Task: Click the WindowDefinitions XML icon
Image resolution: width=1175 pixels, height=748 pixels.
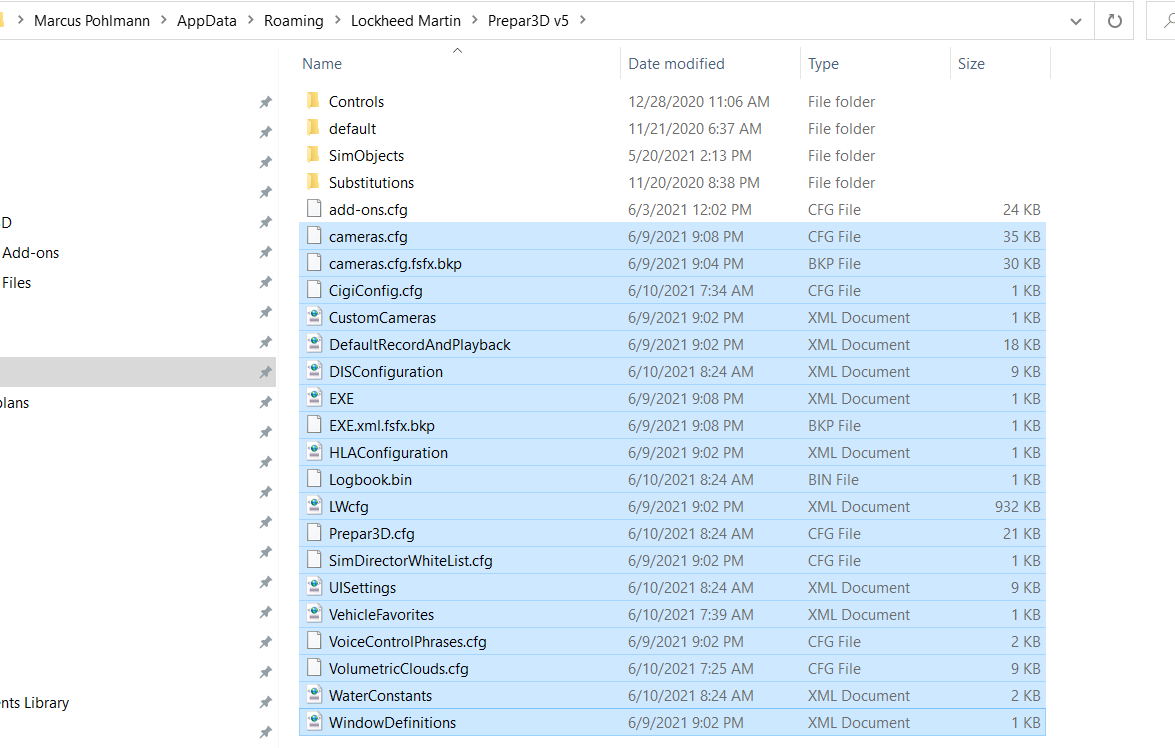Action: pyautogui.click(x=315, y=721)
